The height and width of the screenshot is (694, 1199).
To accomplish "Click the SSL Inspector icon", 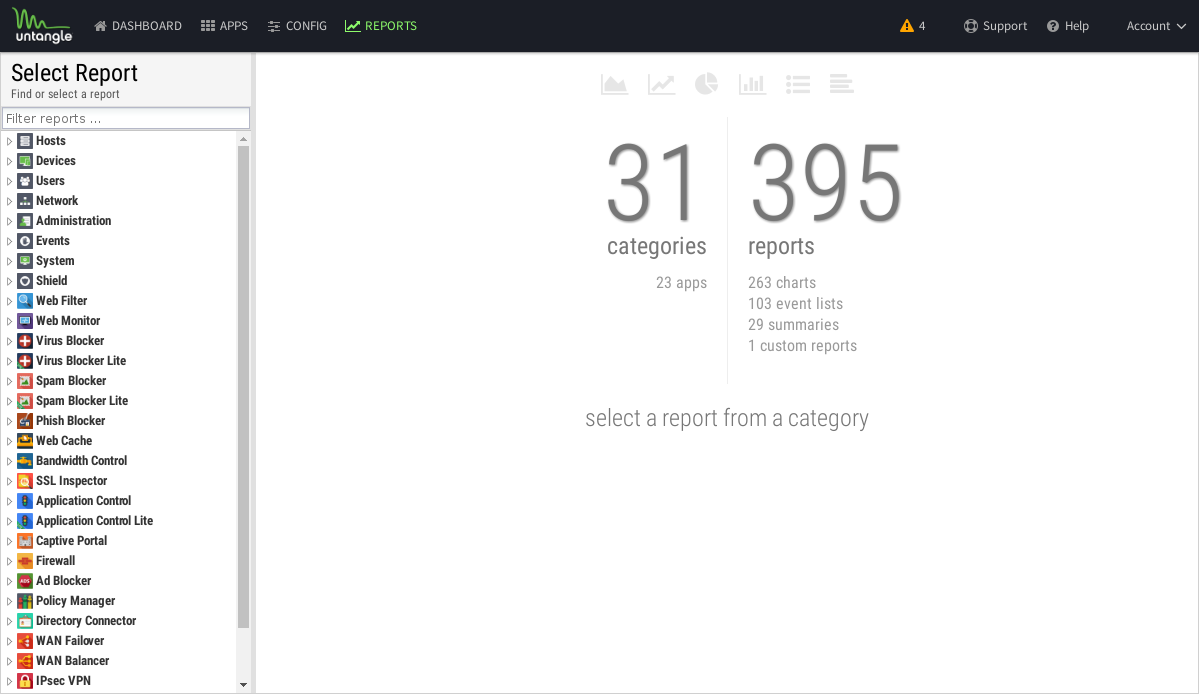I will click(x=25, y=481).
